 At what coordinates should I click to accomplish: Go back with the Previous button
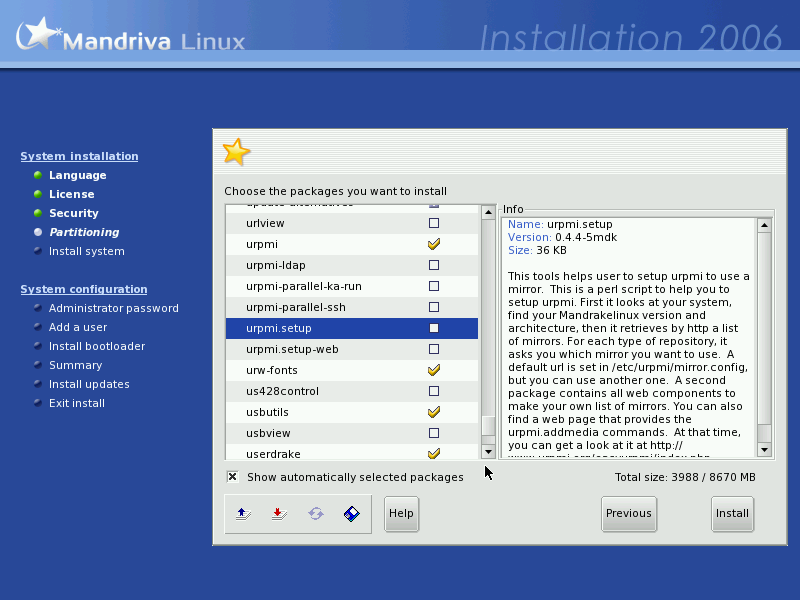point(629,514)
